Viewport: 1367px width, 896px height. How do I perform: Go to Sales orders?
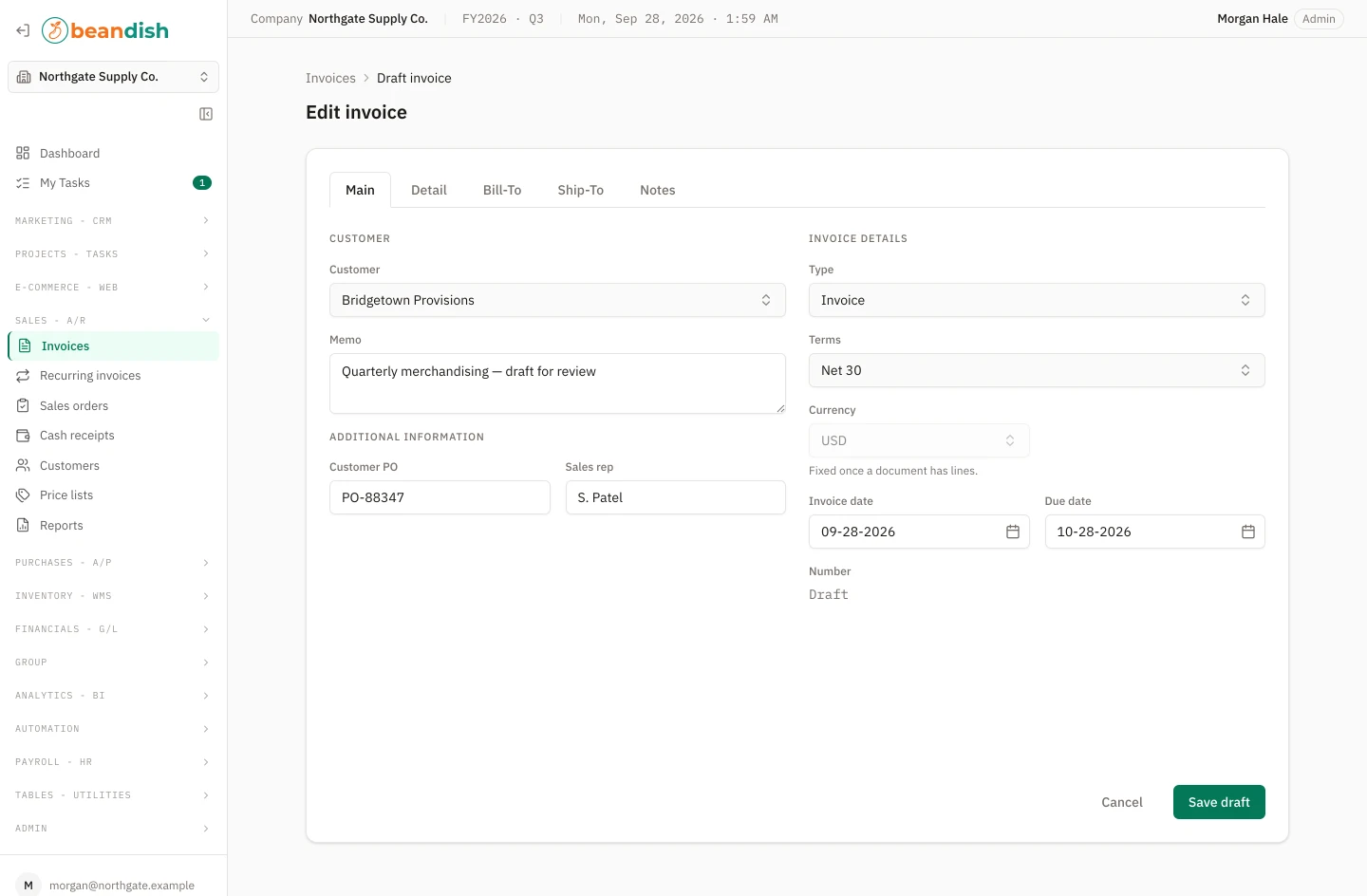113,406
